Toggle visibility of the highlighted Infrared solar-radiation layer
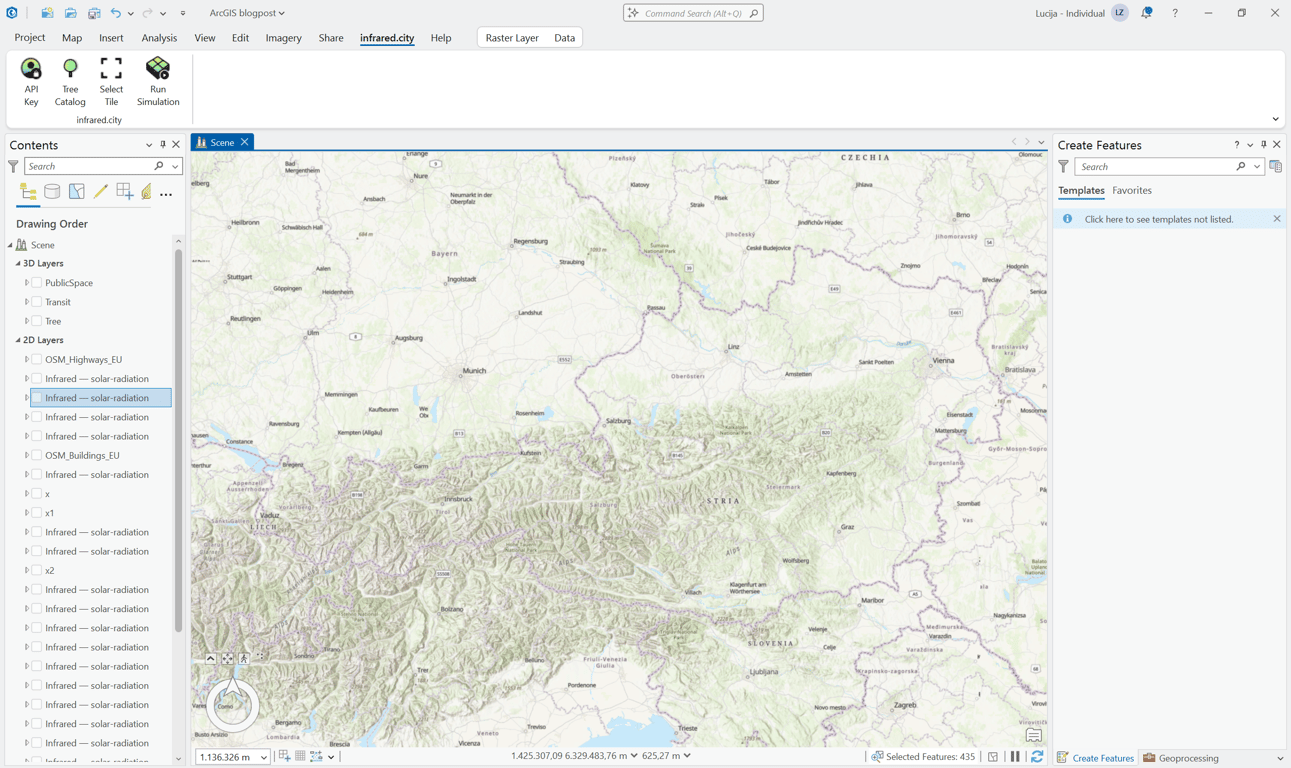Image resolution: width=1291 pixels, height=768 pixels. (x=37, y=398)
